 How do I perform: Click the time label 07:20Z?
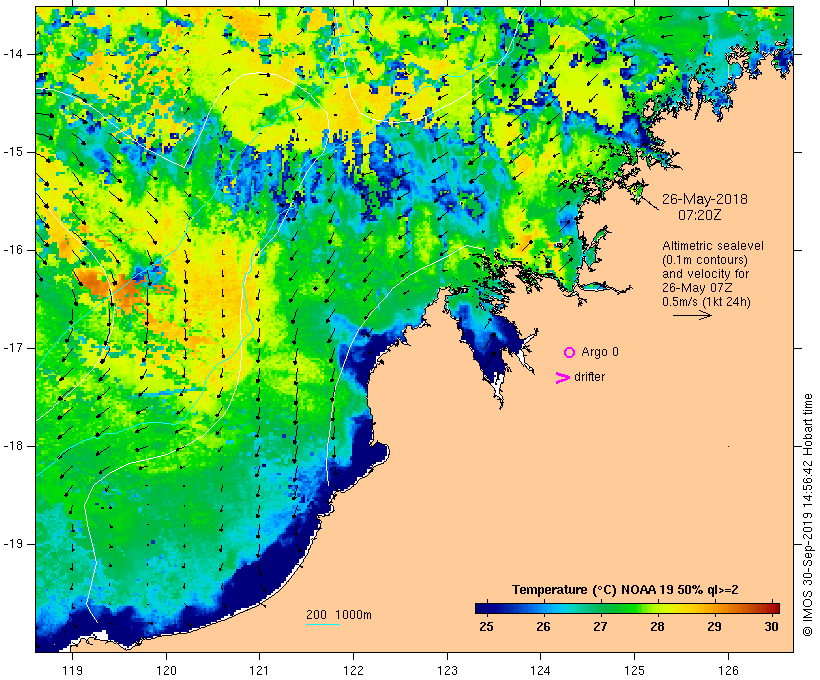700,215
